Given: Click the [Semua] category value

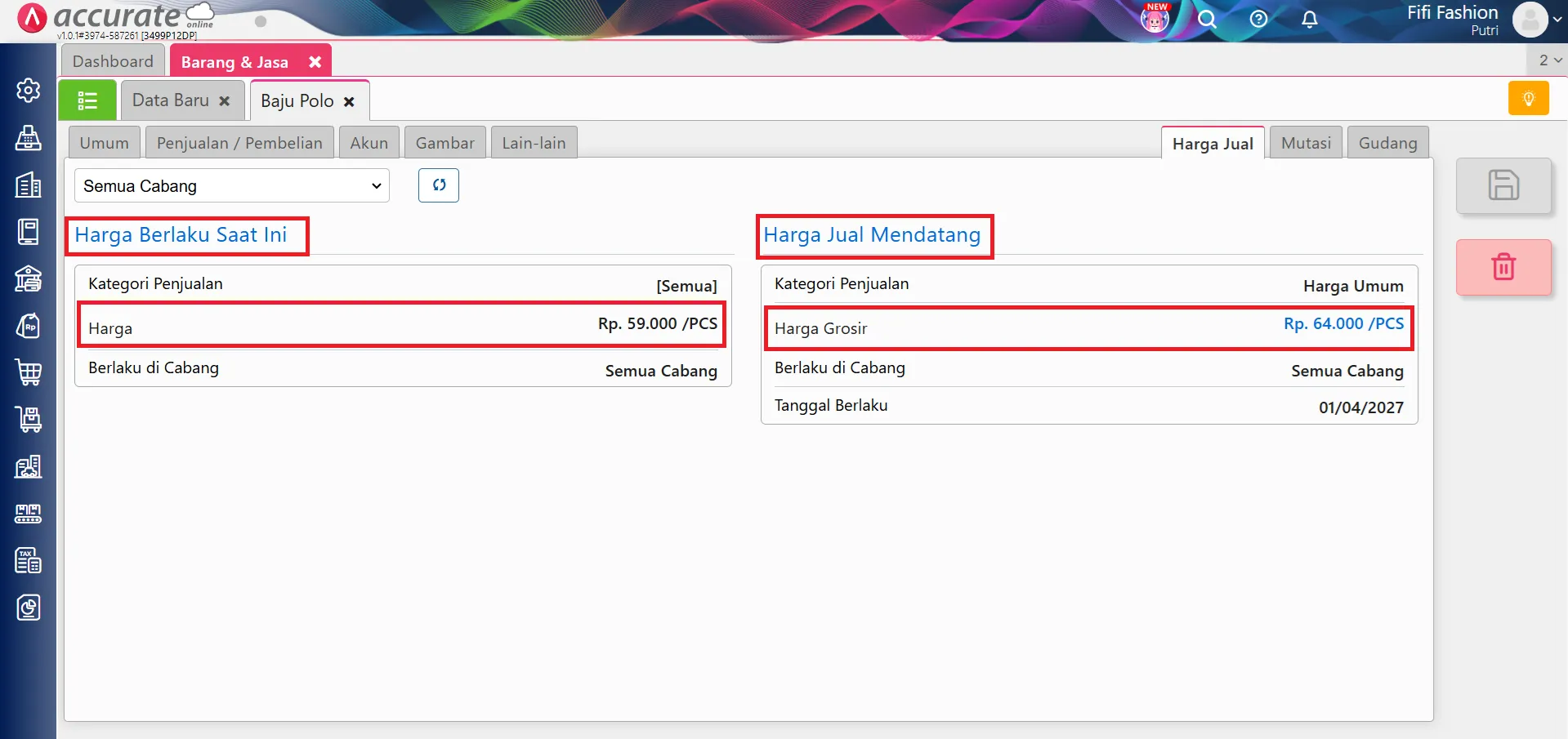Looking at the screenshot, I should 686,286.
